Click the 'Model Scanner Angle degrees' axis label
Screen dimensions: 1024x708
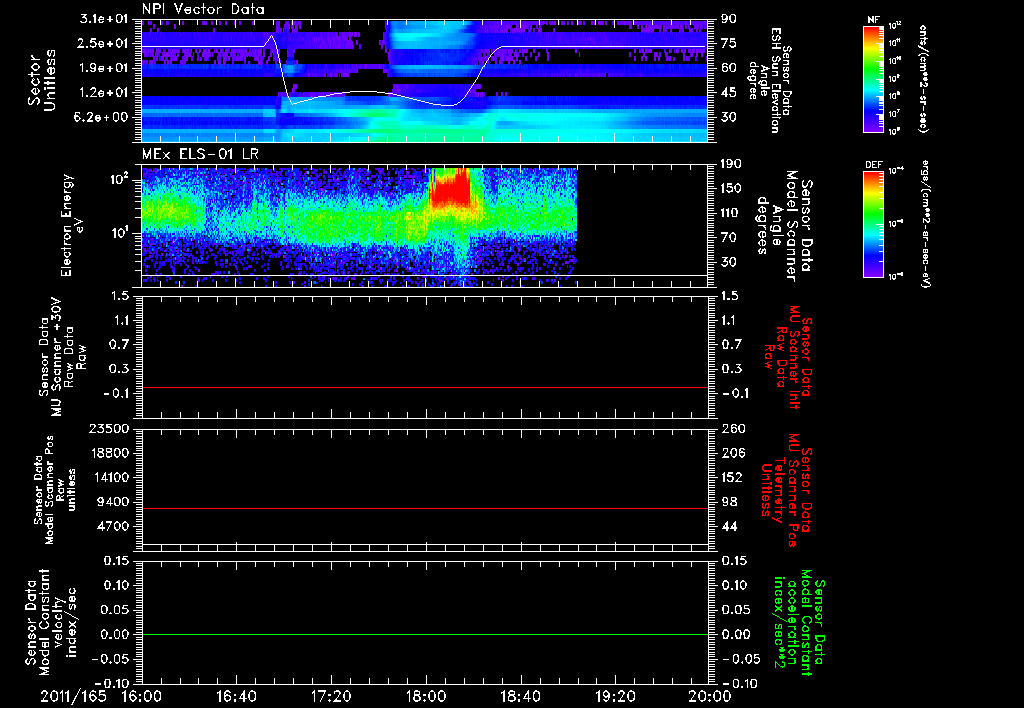784,226
